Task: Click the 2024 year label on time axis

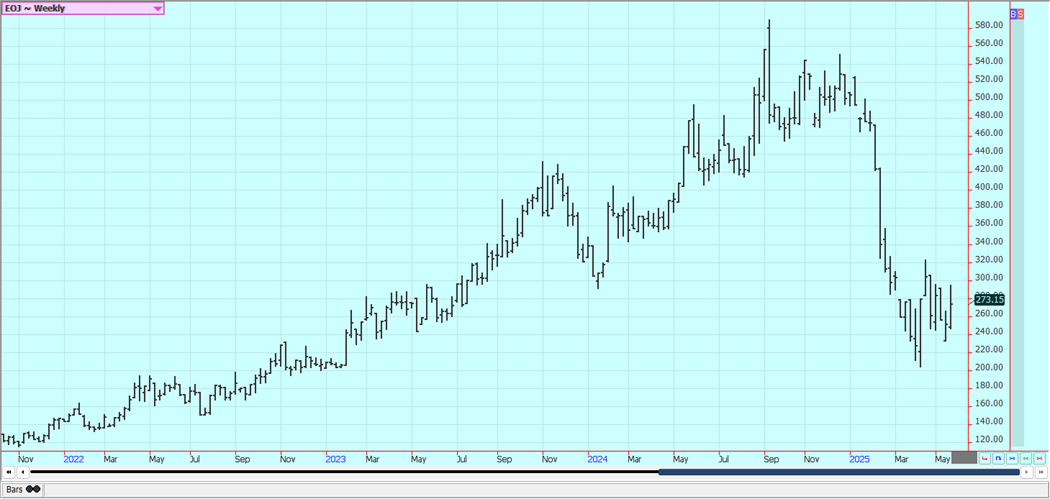Action: click(x=598, y=459)
